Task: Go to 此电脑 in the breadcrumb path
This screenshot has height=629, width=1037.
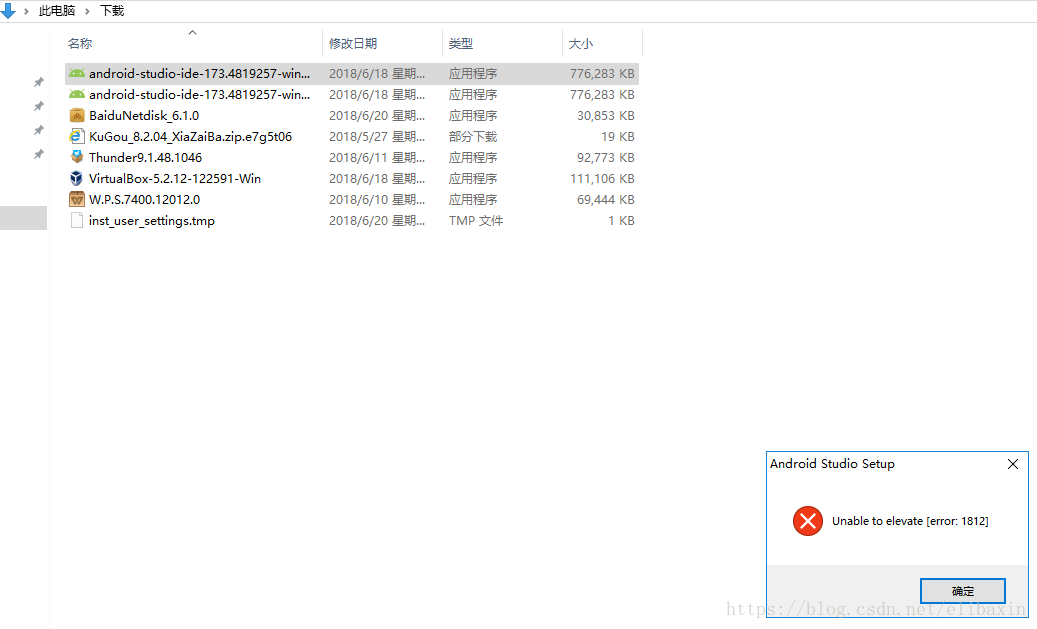Action: [57, 11]
